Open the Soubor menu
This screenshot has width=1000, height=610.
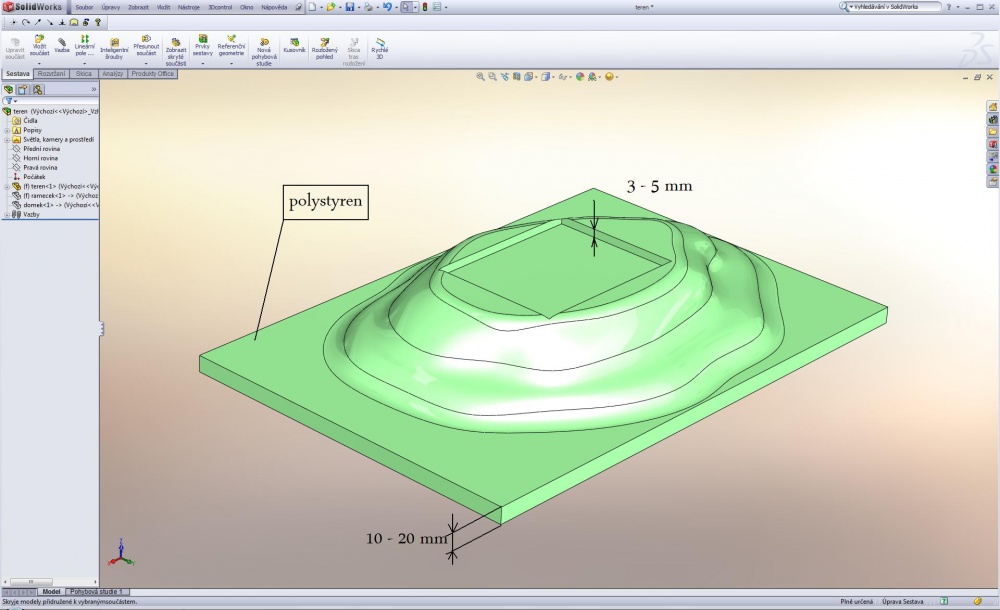(84, 7)
